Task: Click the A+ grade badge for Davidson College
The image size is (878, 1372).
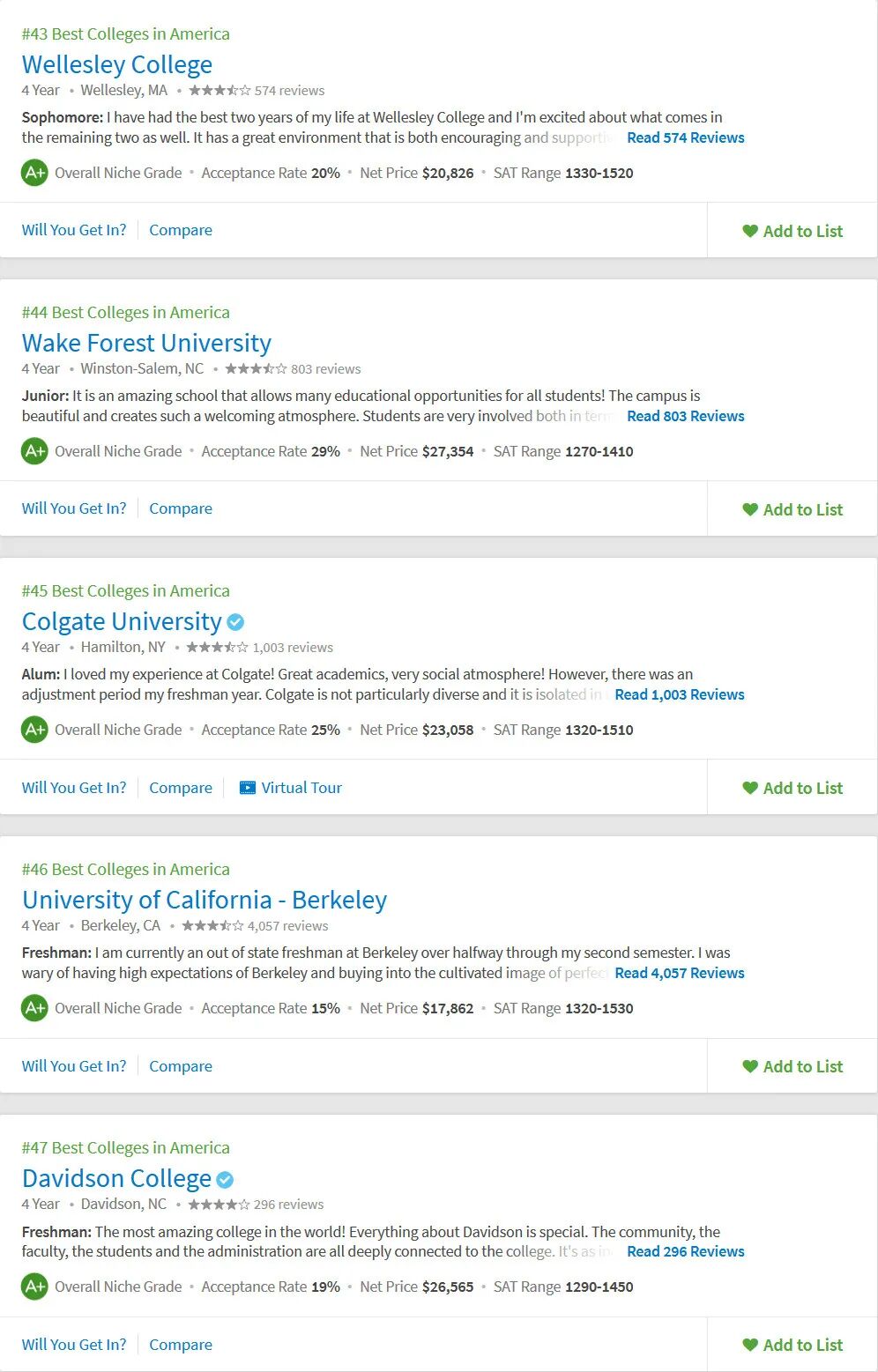Action: tap(34, 1287)
